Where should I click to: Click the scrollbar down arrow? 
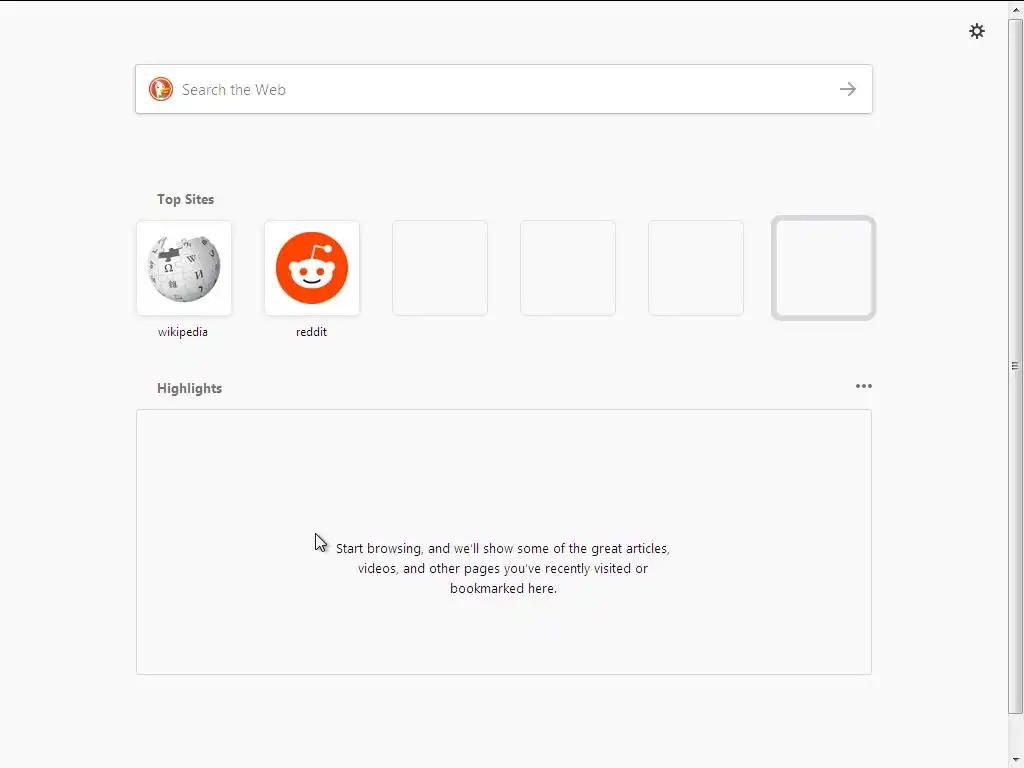pyautogui.click(x=1016, y=760)
